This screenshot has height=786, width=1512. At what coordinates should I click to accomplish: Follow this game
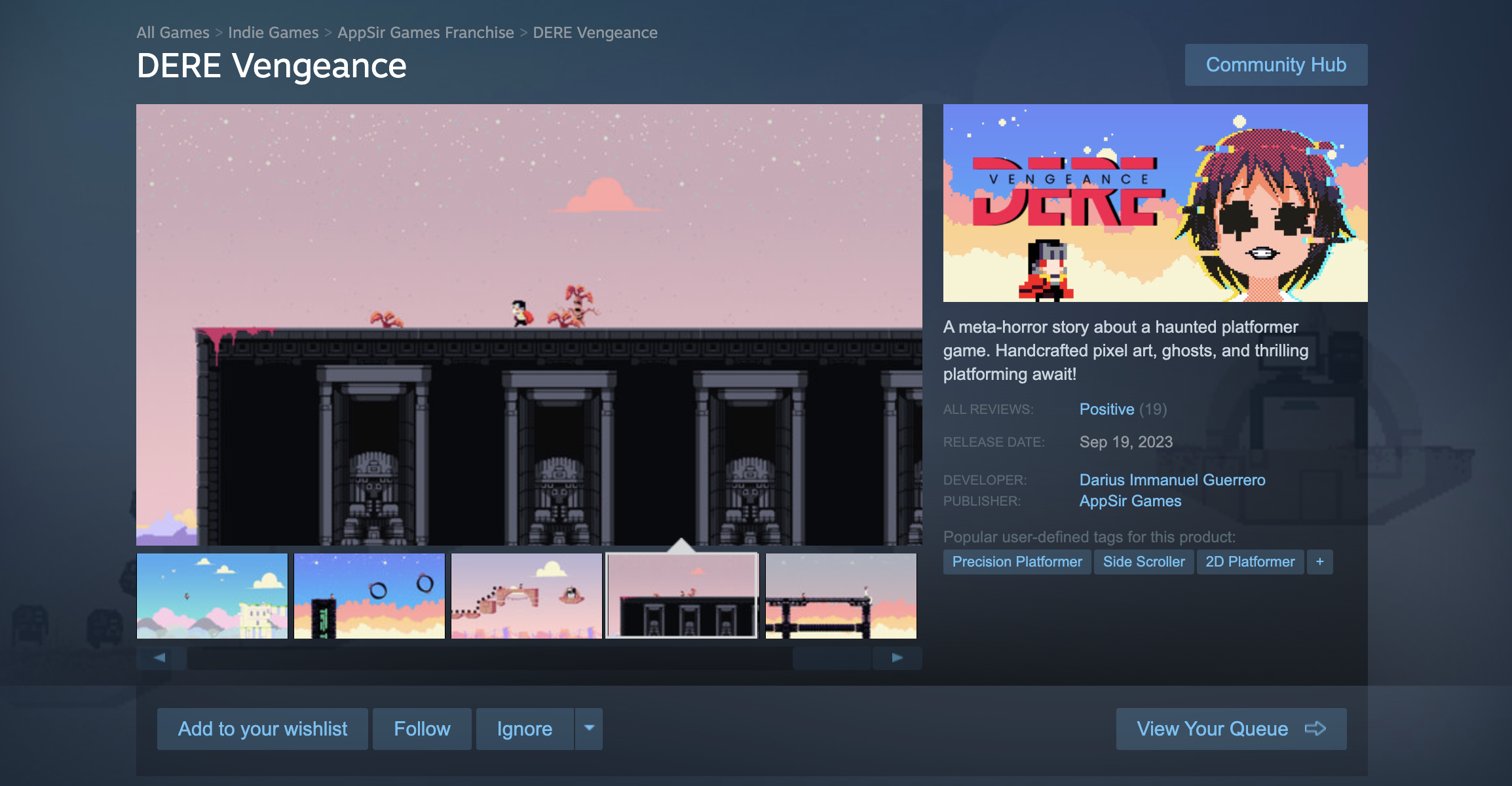click(422, 729)
